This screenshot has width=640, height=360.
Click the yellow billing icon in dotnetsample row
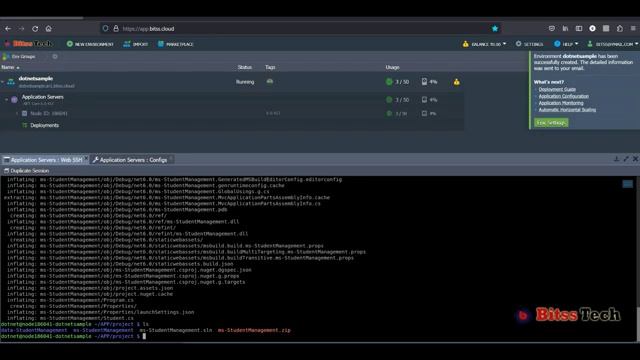coord(456,82)
